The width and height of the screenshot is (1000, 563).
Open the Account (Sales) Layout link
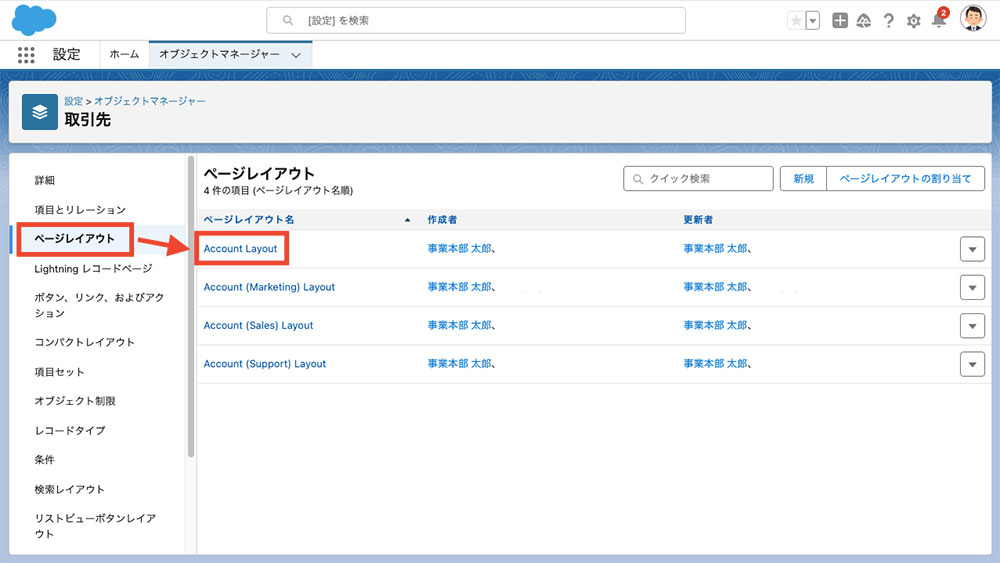click(258, 325)
